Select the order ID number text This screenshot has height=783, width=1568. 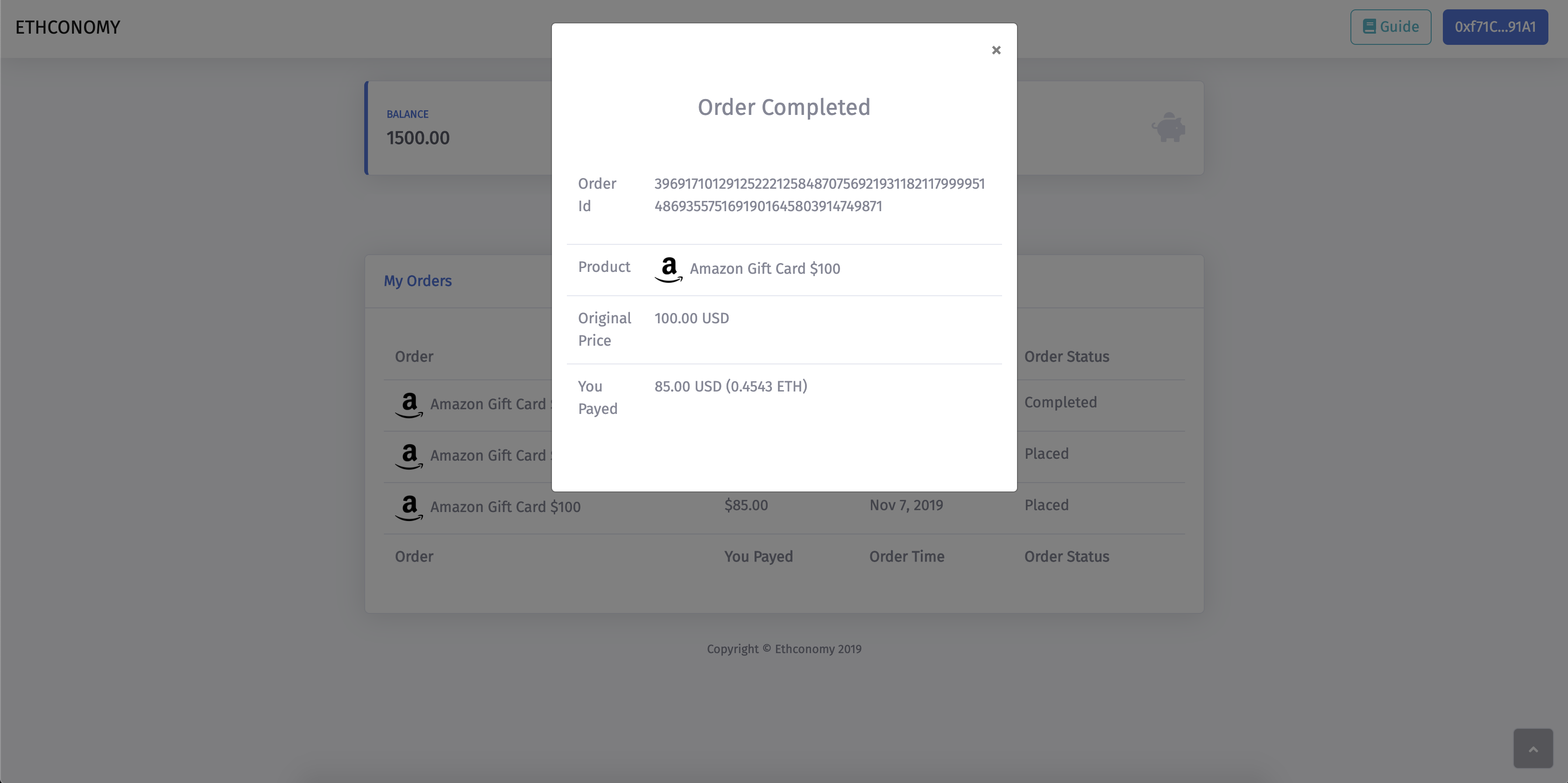(819, 195)
